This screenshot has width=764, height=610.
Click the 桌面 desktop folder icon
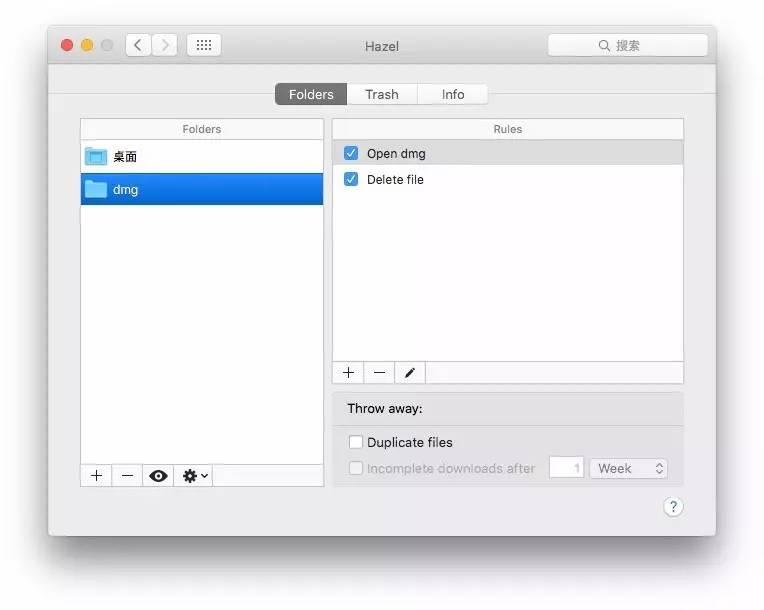[x=96, y=156]
